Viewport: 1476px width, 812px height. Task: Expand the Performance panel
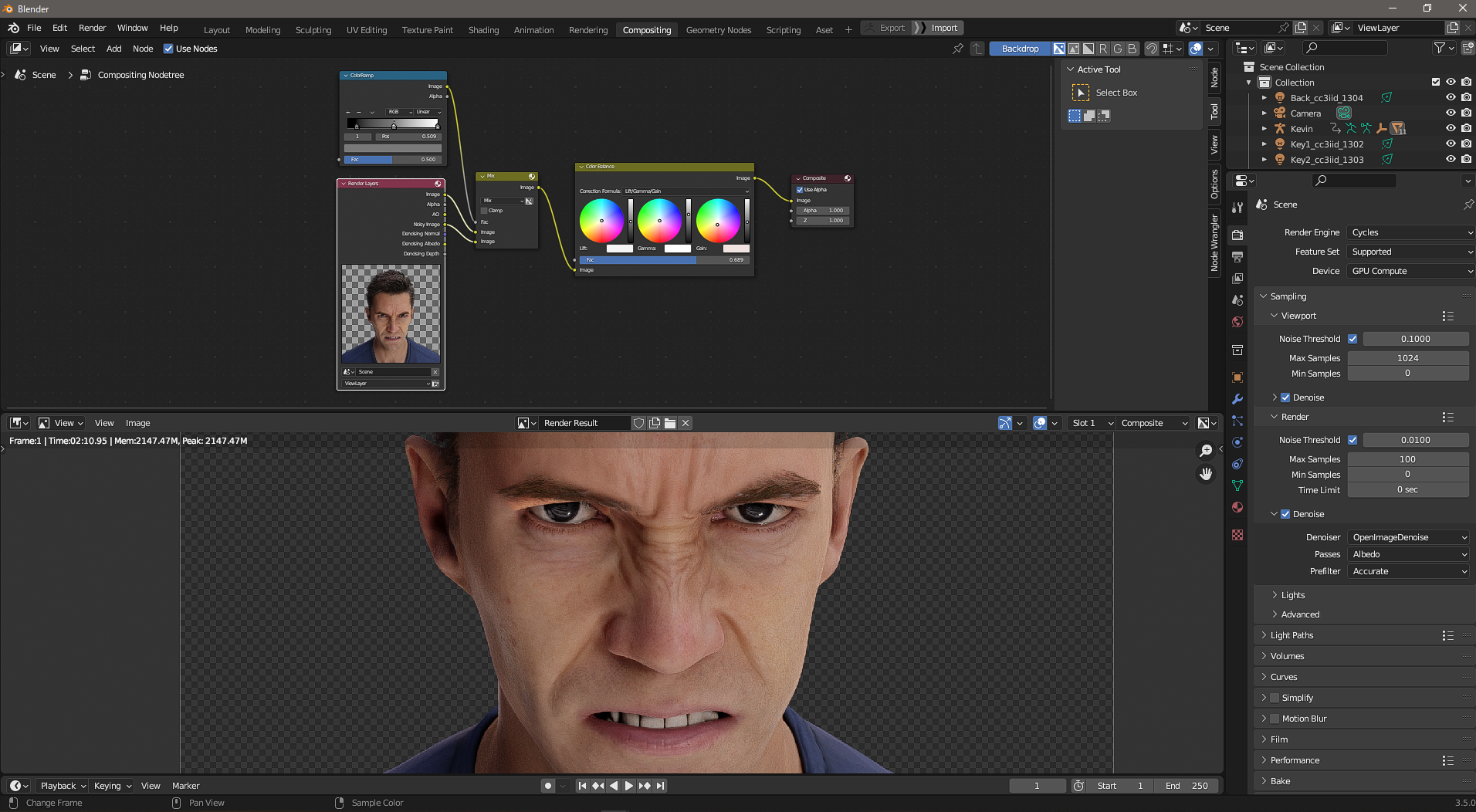(1295, 760)
